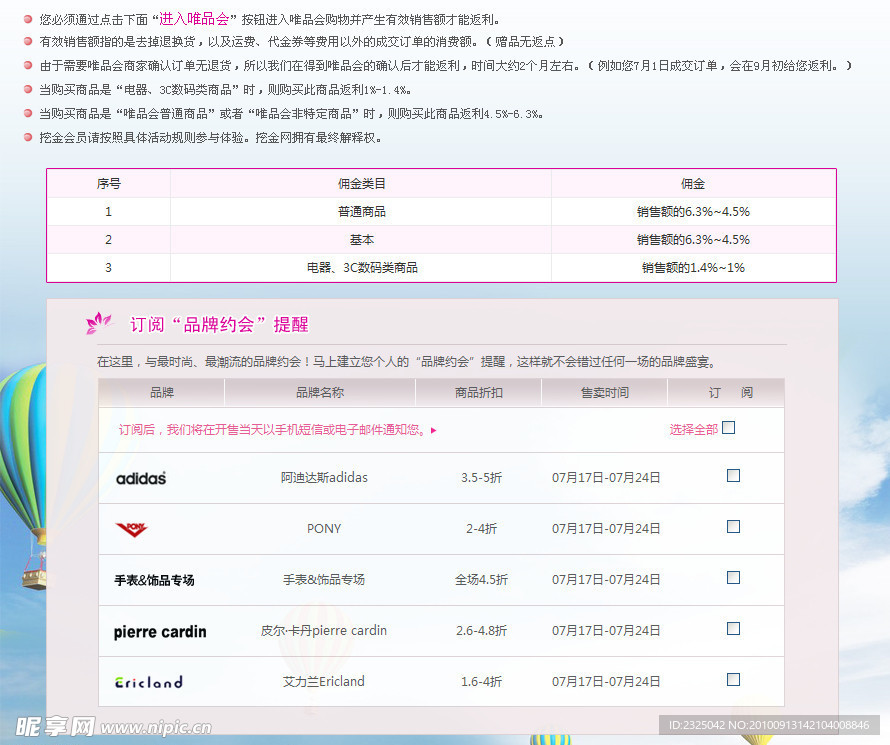Check the PONY subscription checkbox
The image size is (890, 745).
[733, 526]
